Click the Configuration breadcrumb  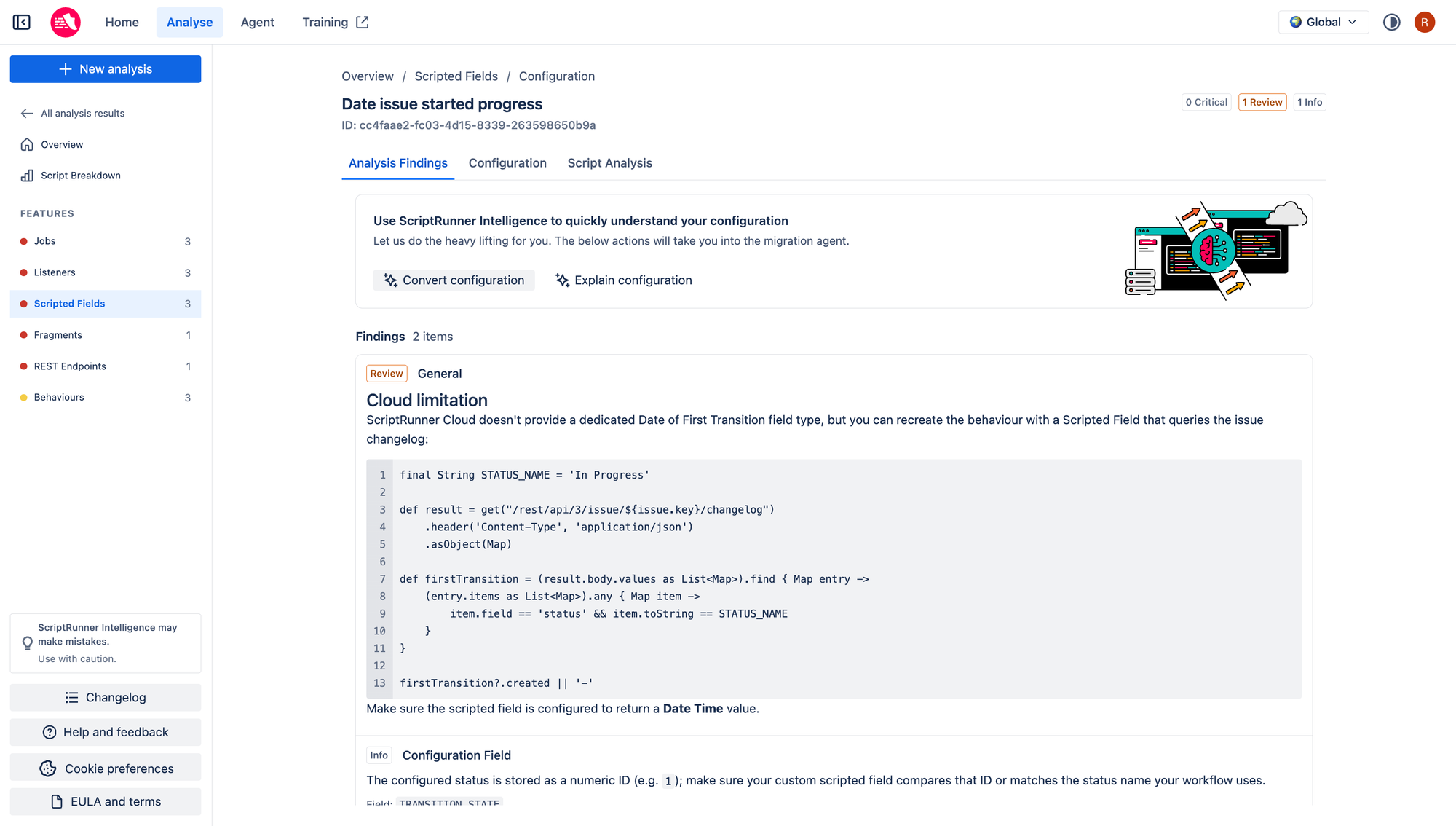pos(557,76)
